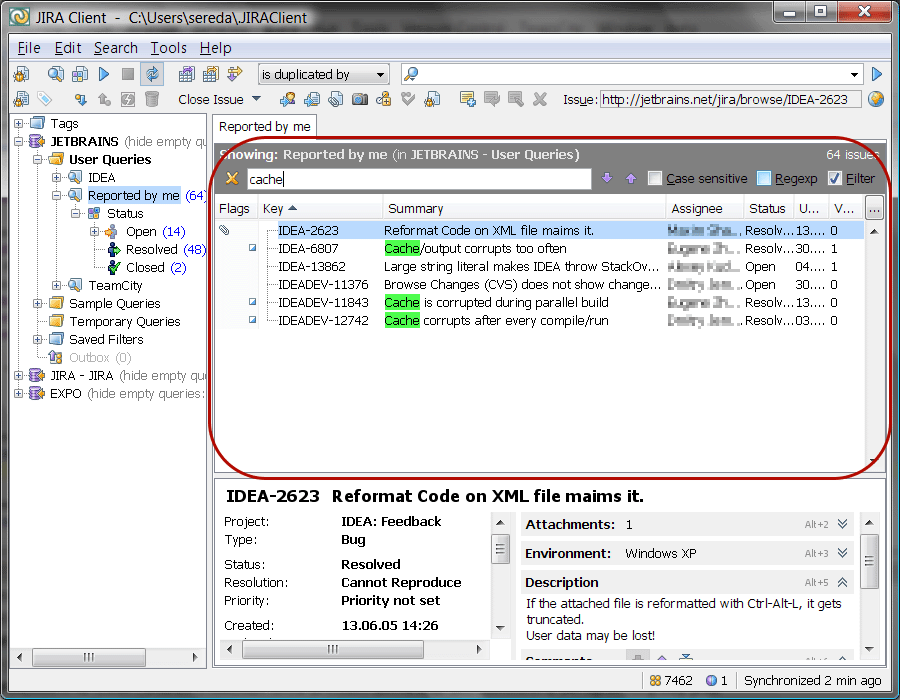Find next match with the down arrow
The height and width of the screenshot is (700, 900).
pyautogui.click(x=607, y=178)
